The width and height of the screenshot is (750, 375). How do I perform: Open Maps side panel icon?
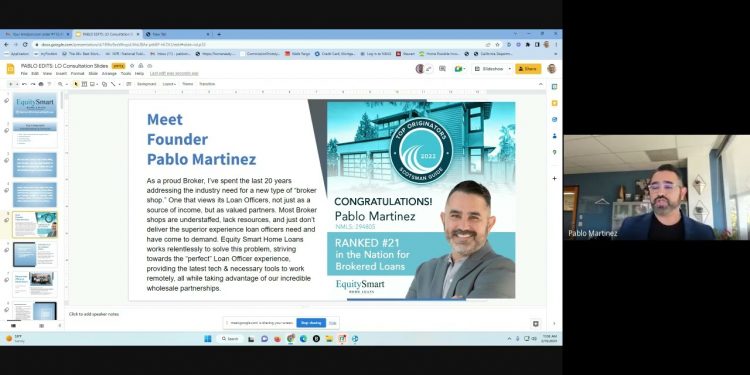(x=554, y=152)
